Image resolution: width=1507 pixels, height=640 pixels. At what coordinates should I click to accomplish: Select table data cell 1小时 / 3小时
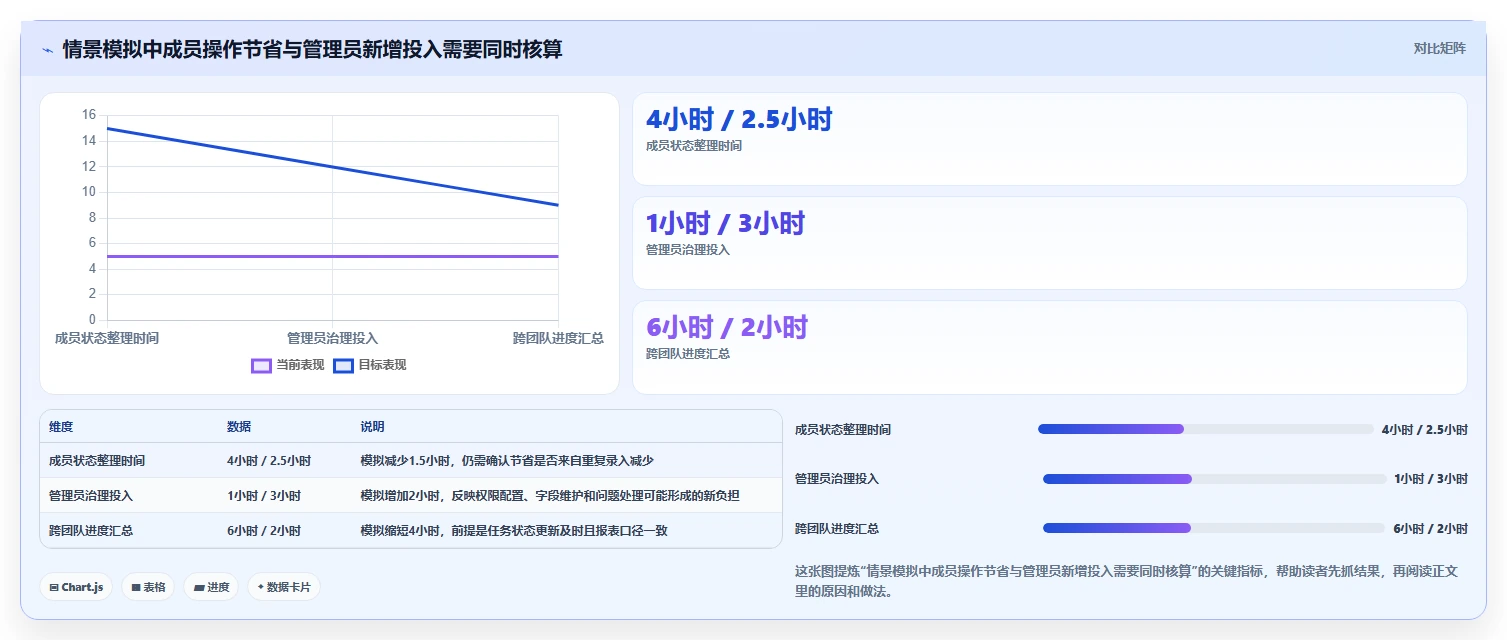click(264, 496)
